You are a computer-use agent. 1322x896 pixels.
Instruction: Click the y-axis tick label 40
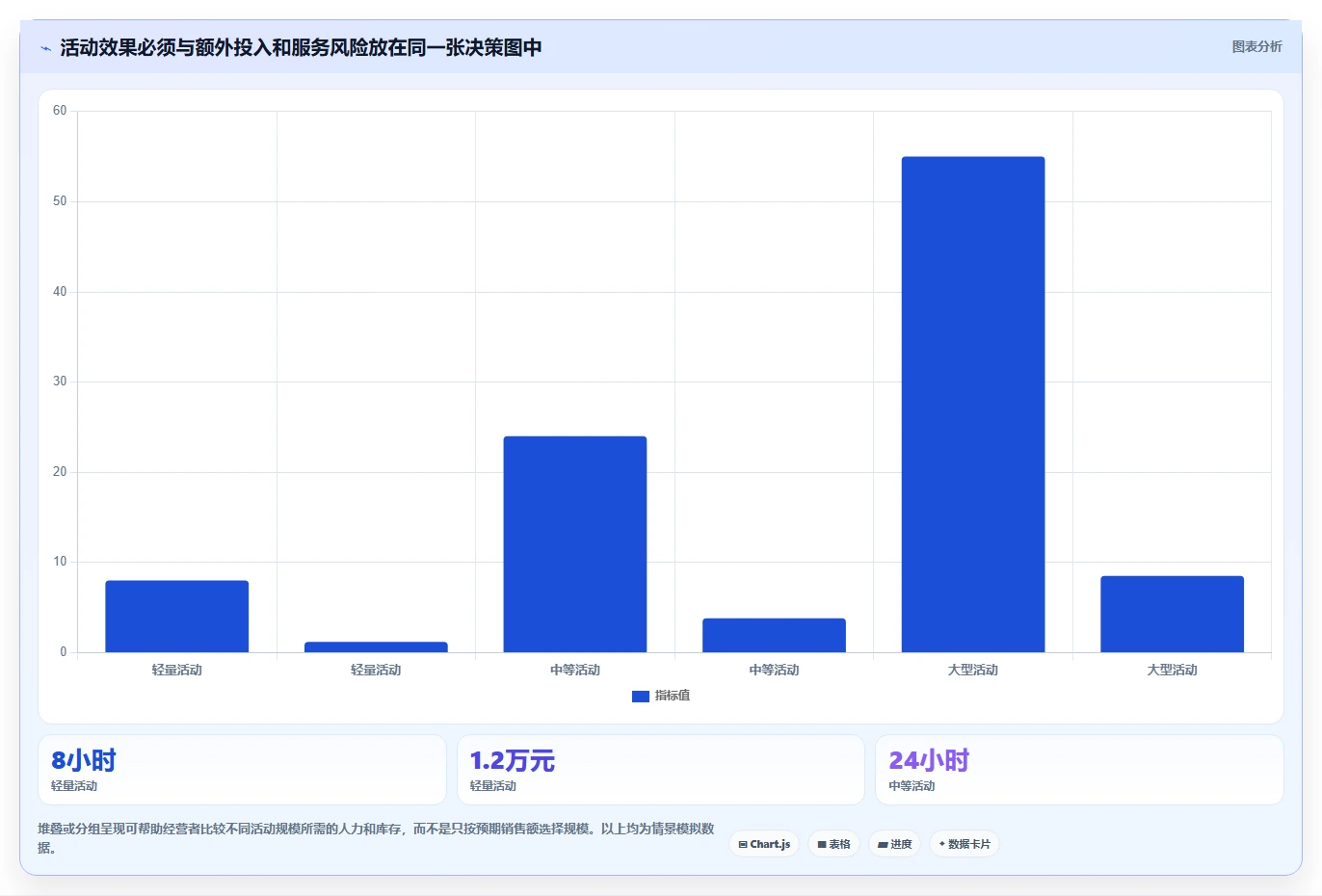pyautogui.click(x=60, y=292)
